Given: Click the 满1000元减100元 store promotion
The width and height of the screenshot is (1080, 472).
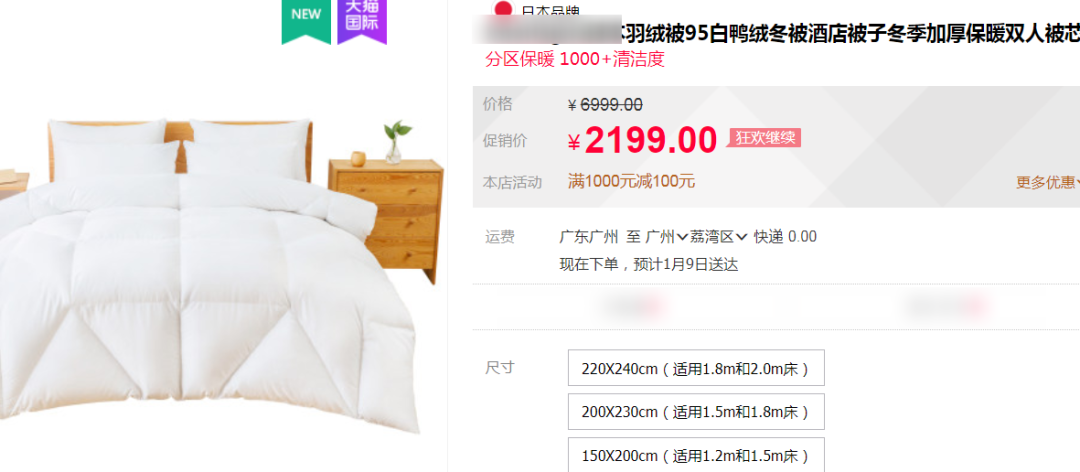Looking at the screenshot, I should pyautogui.click(x=631, y=182).
